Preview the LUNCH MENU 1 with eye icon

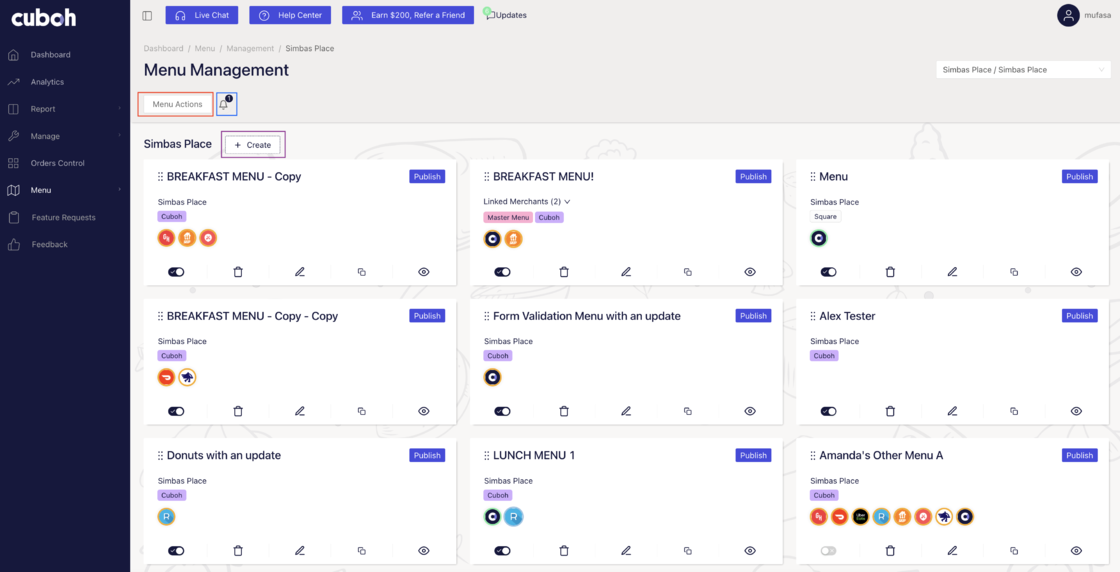coord(750,551)
